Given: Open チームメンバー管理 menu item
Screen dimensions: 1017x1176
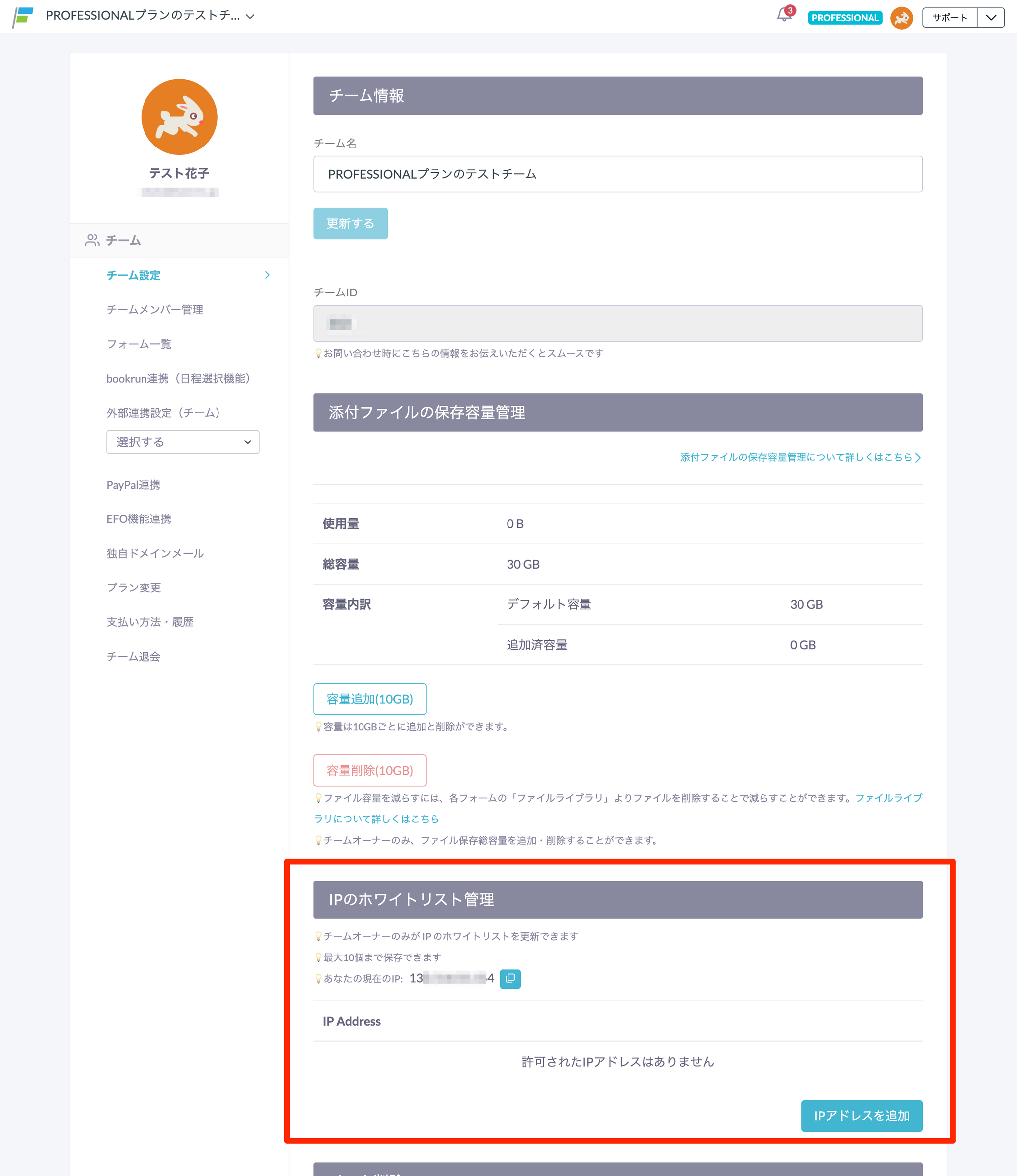Looking at the screenshot, I should (x=154, y=310).
